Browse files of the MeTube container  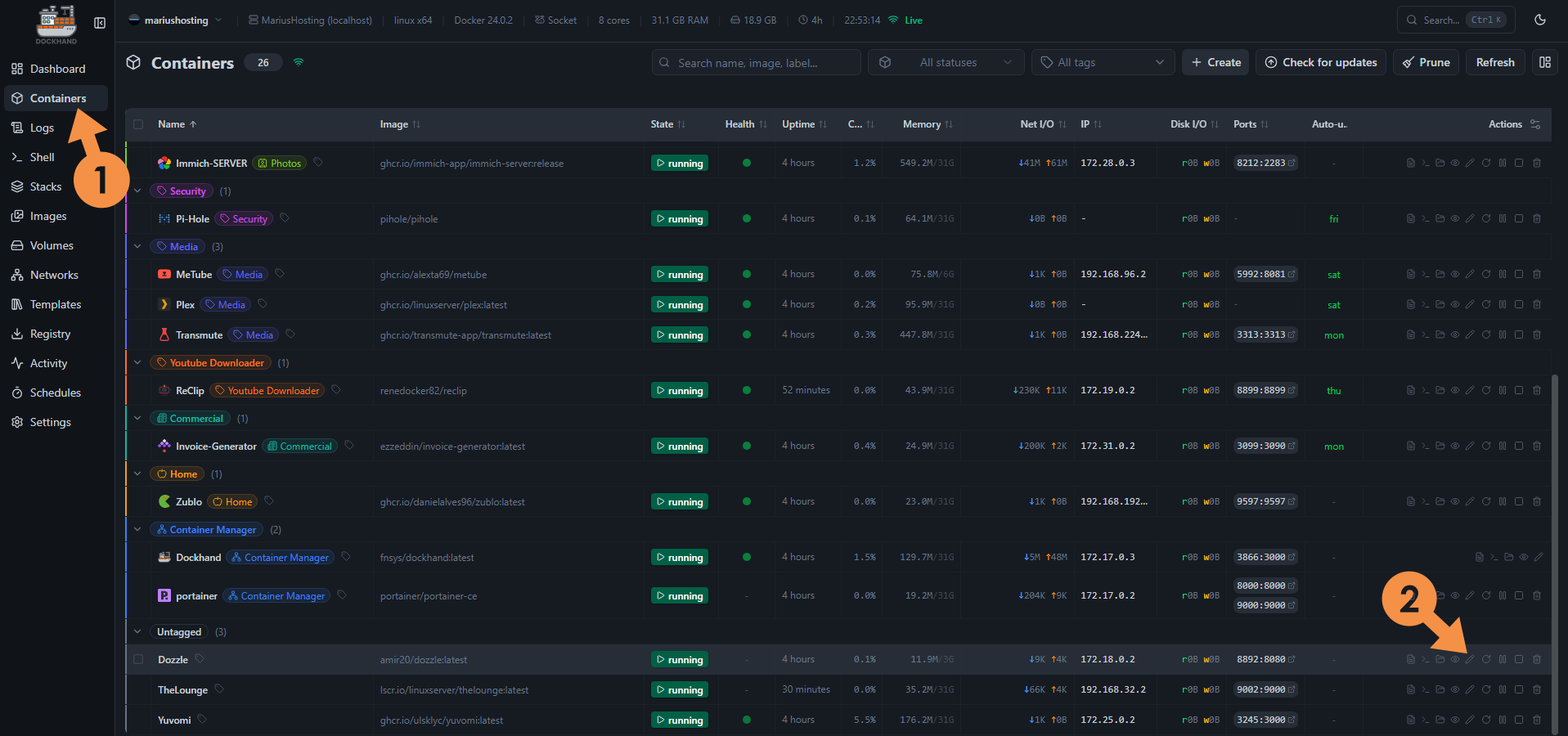1440,274
